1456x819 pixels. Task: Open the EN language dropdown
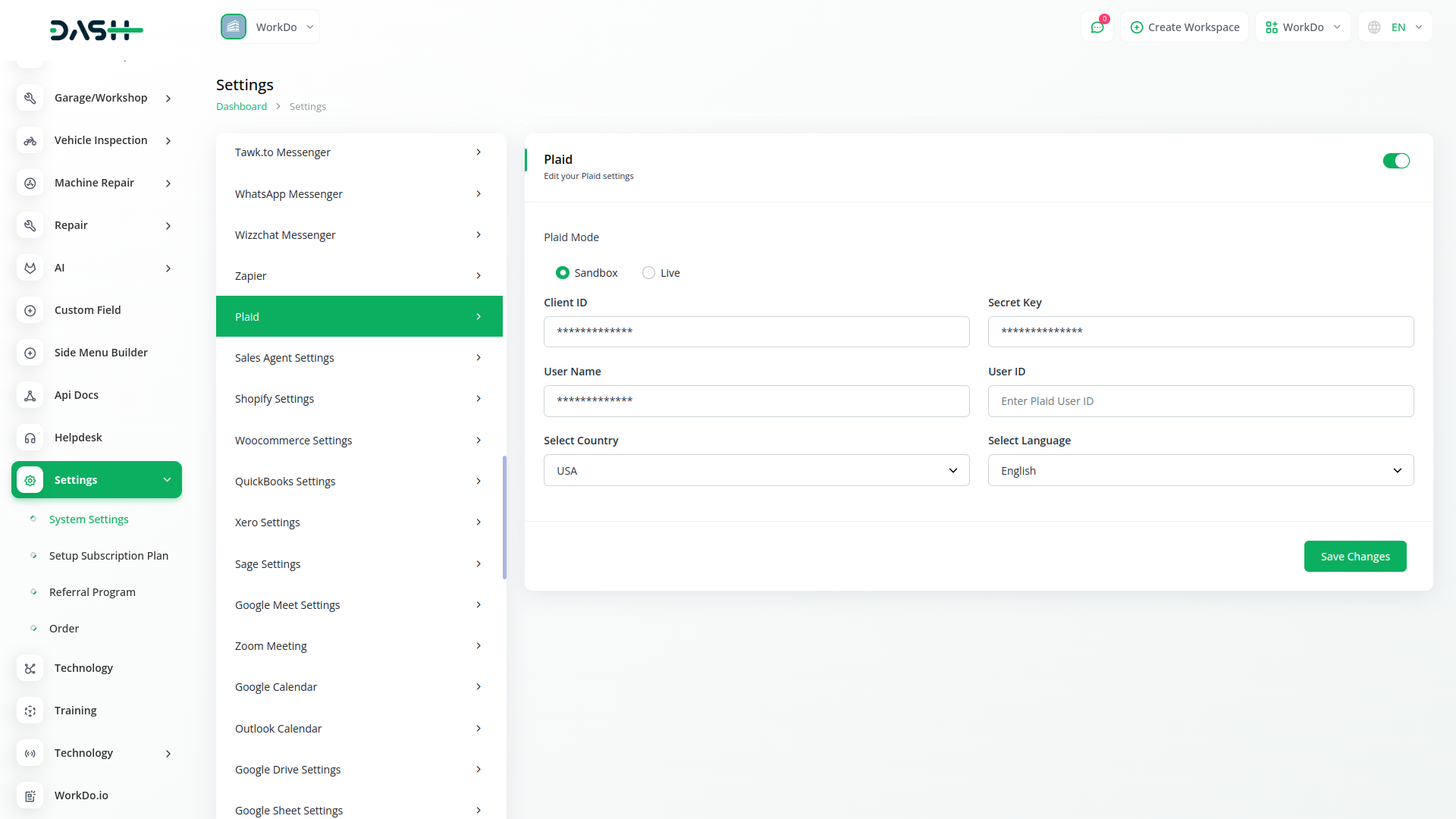pos(1395,27)
